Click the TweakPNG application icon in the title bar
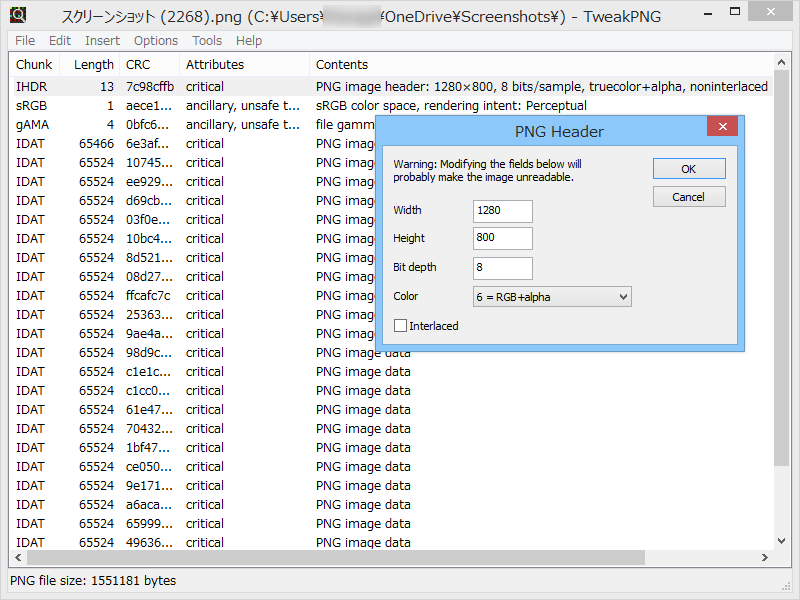This screenshot has height=600, width=800. [x=19, y=16]
